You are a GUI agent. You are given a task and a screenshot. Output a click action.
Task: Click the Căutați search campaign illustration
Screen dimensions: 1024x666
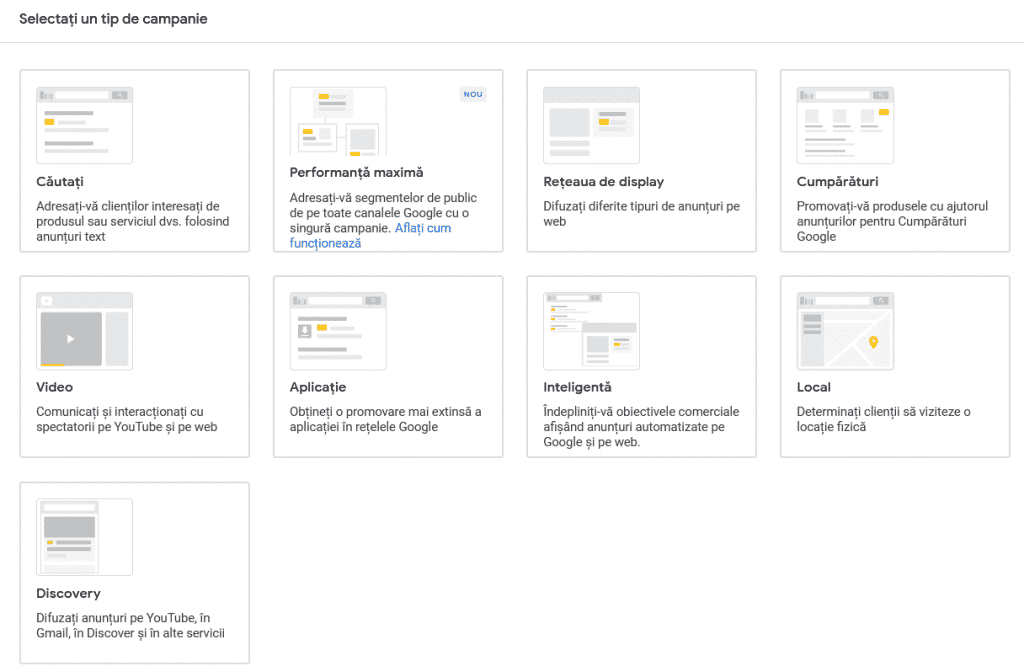(x=84, y=125)
